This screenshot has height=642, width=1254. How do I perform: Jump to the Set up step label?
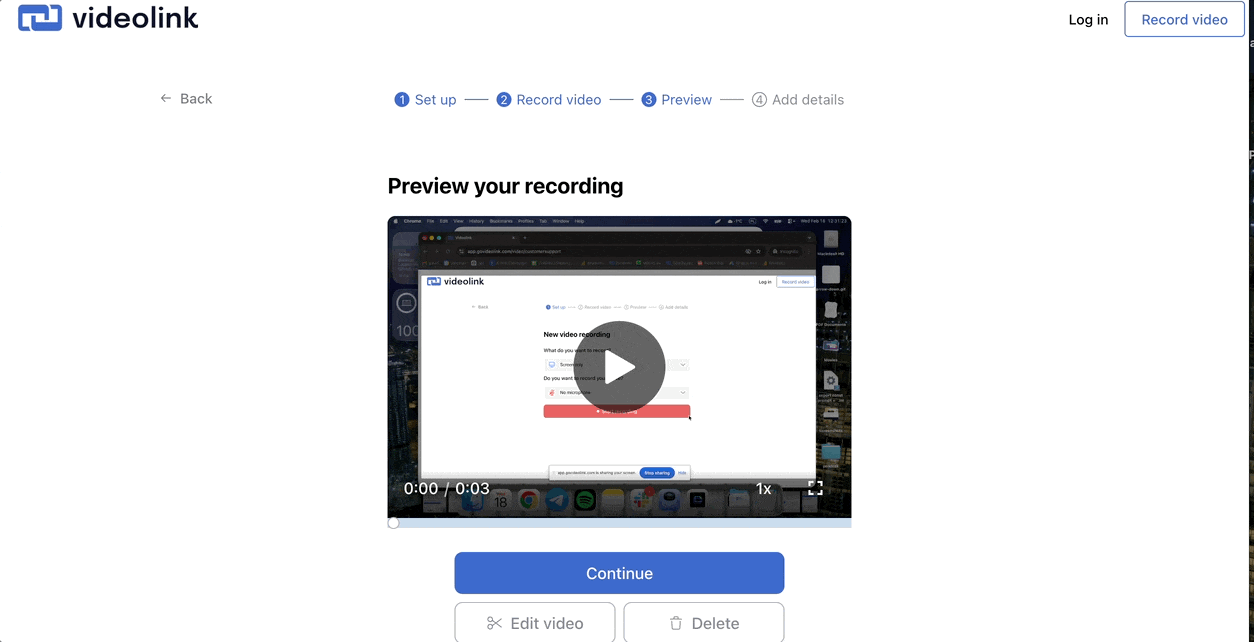(x=435, y=100)
